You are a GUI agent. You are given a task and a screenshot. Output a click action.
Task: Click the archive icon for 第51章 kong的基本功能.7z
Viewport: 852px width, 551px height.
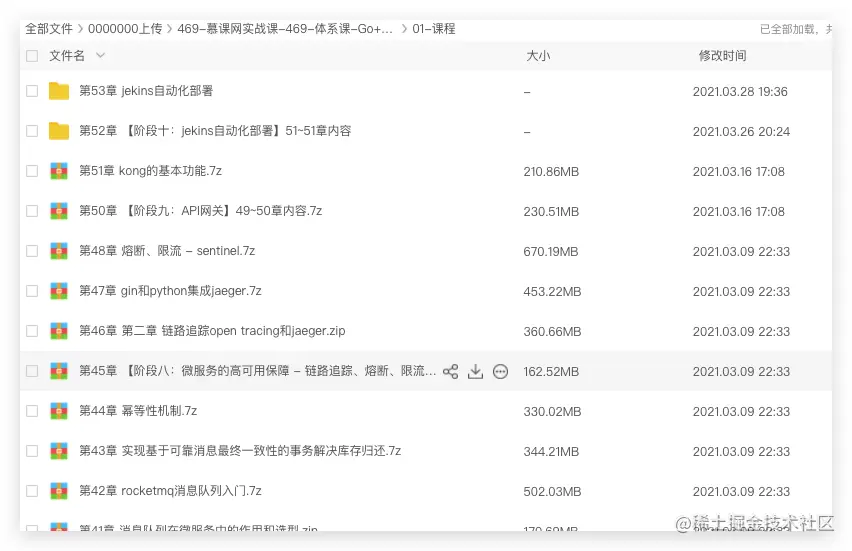pos(59,171)
